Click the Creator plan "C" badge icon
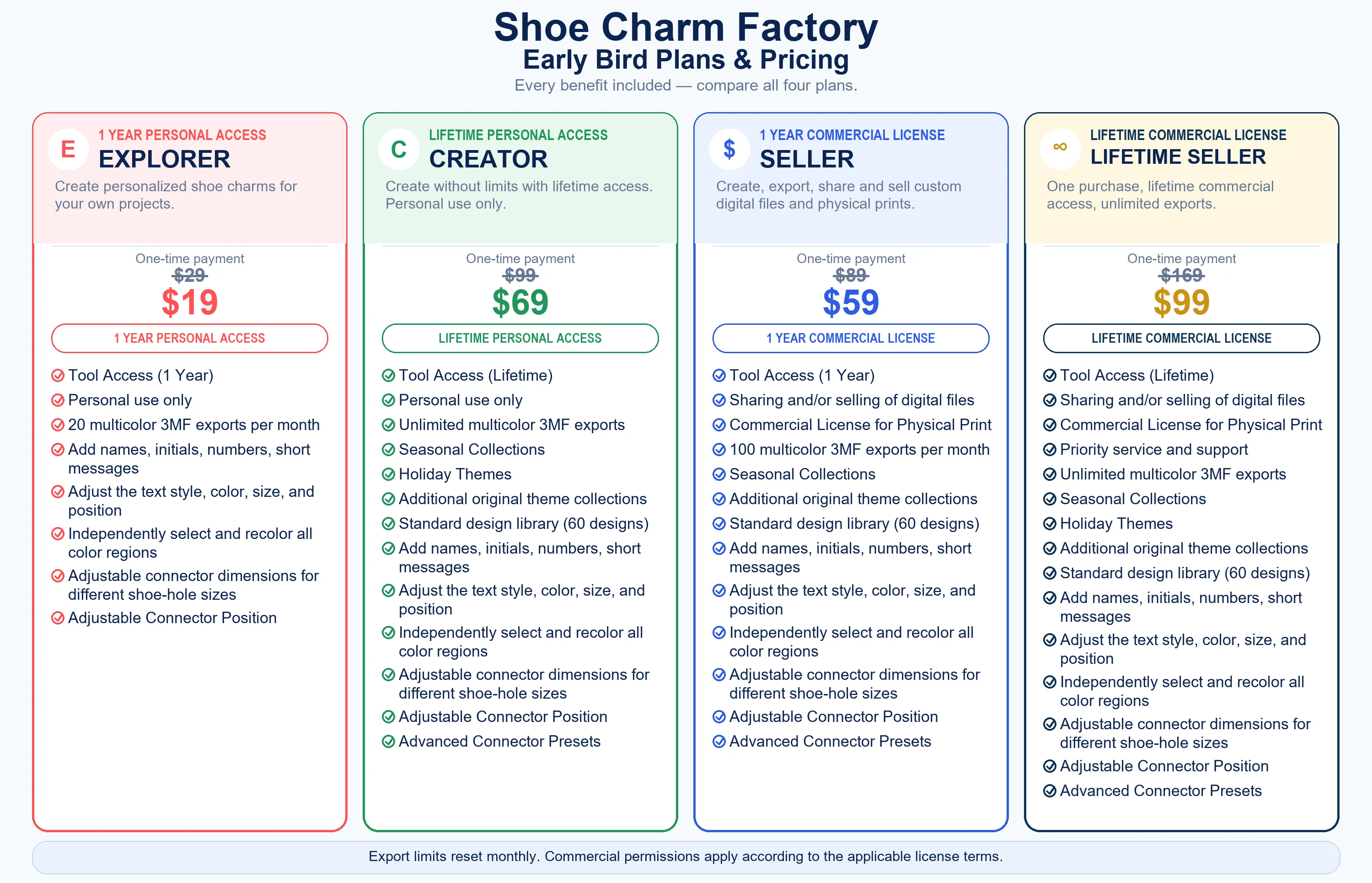 [399, 150]
